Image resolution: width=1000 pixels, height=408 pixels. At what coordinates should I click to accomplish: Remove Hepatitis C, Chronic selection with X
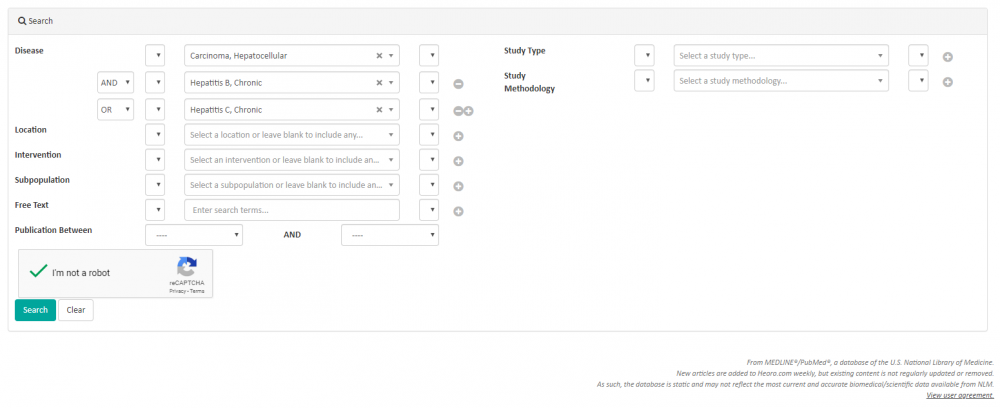tap(379, 110)
